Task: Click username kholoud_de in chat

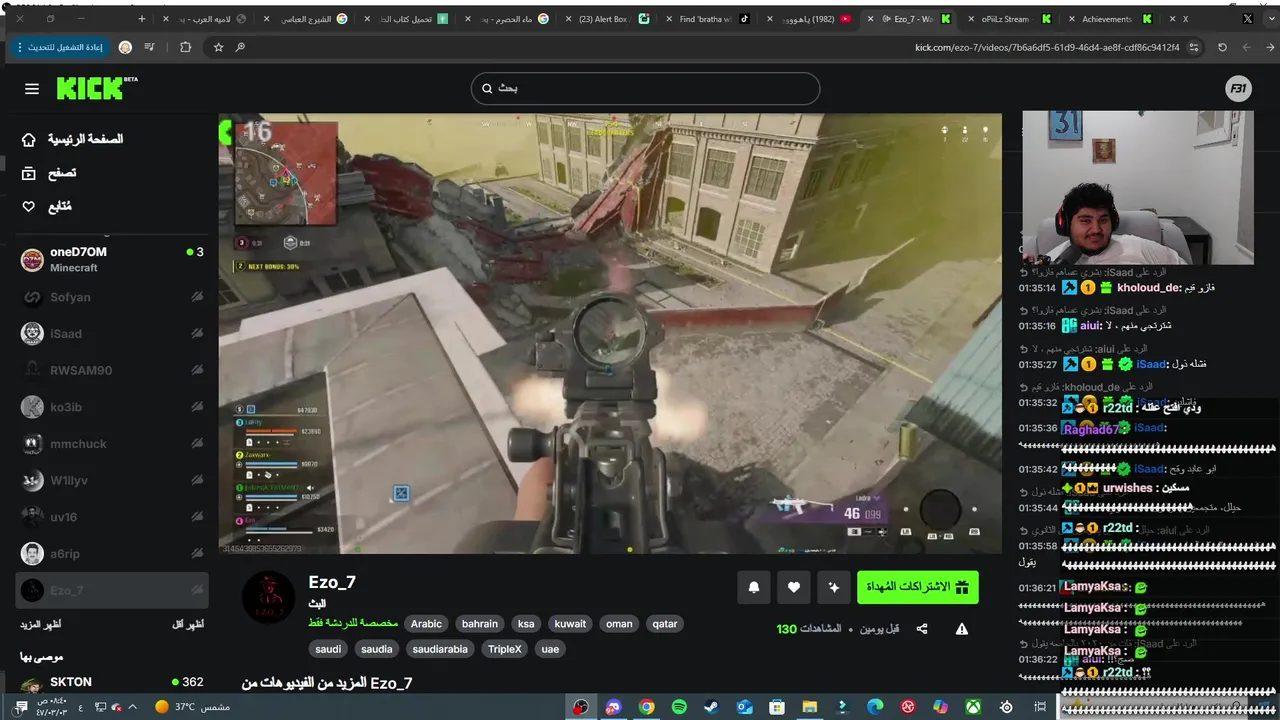Action: tap(1148, 288)
